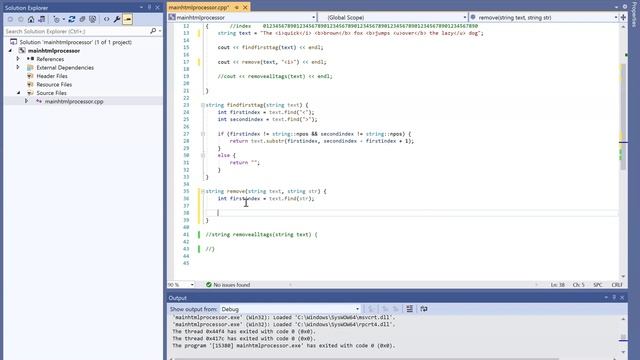Go to Home view in Solution Explorer
Viewport: 640px width, 360px height.
31,19
